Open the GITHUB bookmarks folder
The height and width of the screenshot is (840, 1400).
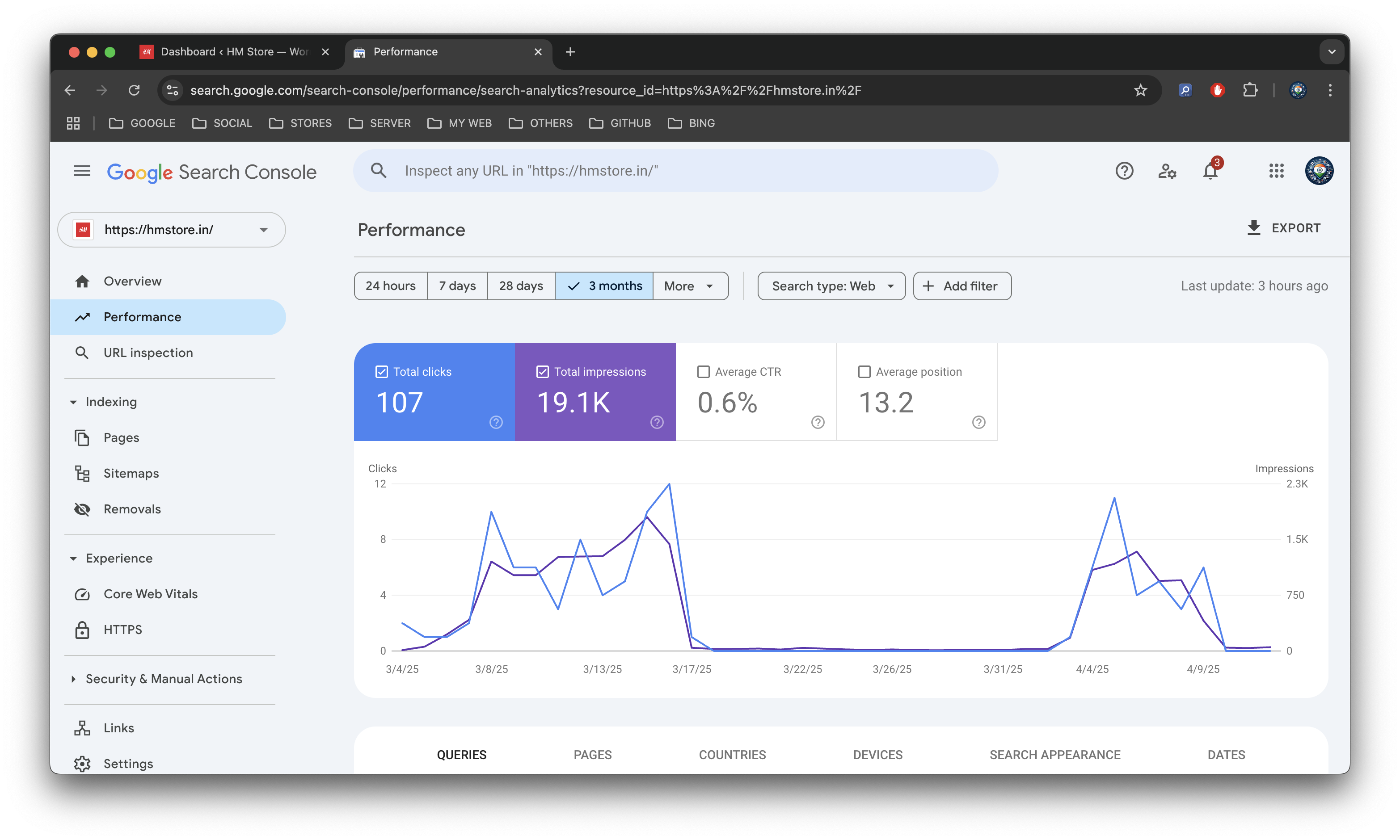coord(620,123)
